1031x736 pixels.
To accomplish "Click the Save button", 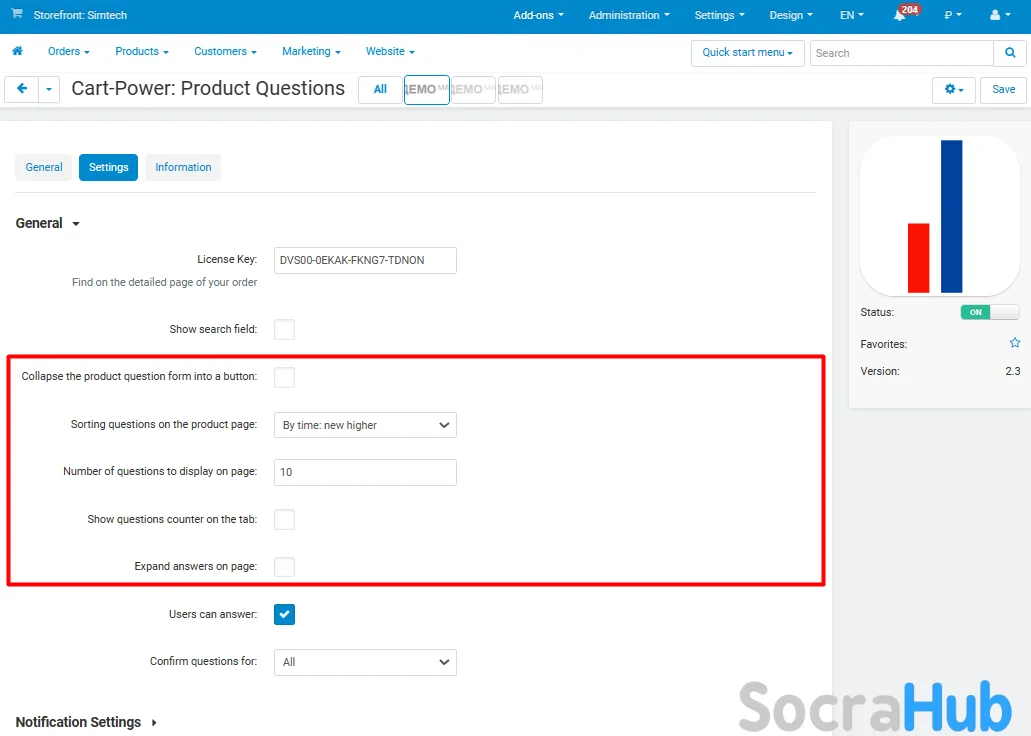I will click(x=1003, y=89).
